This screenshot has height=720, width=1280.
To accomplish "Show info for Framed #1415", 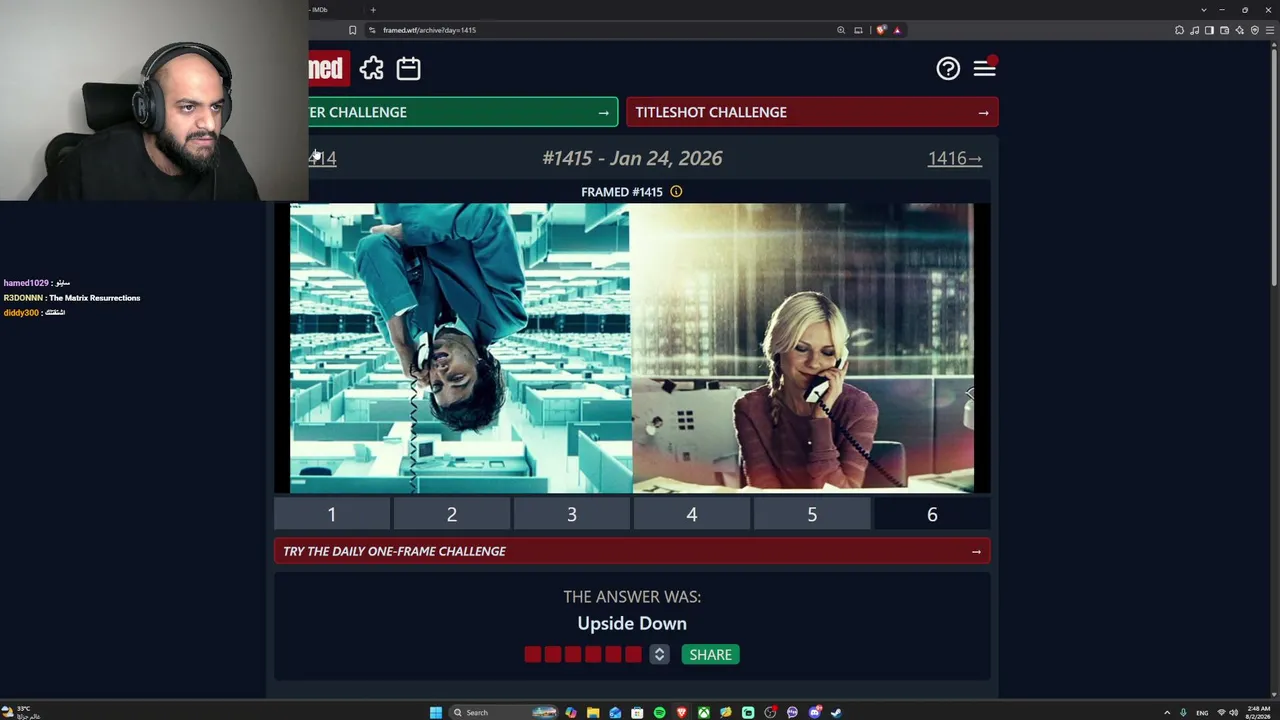I will [x=676, y=192].
